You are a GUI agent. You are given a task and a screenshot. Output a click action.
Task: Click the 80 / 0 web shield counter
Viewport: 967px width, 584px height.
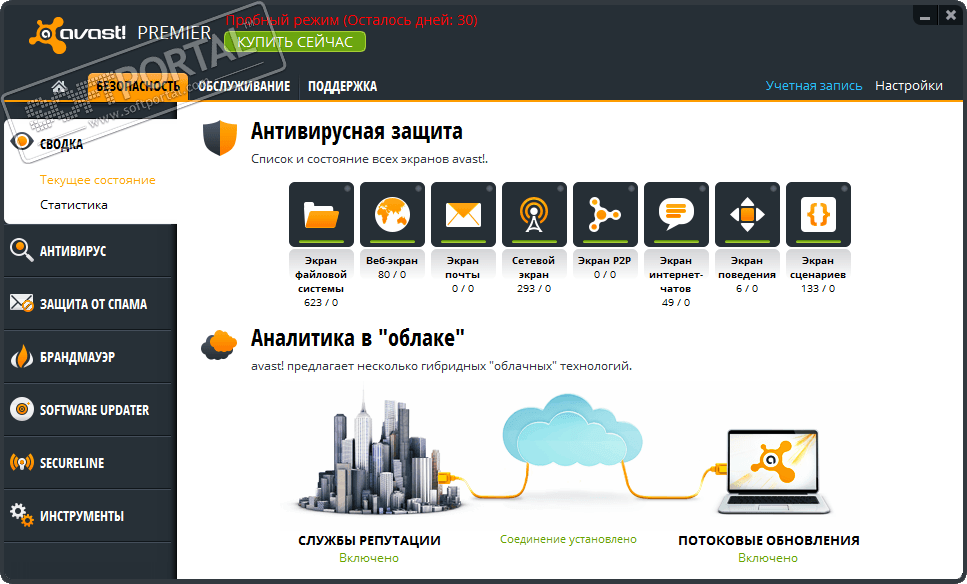point(392,274)
